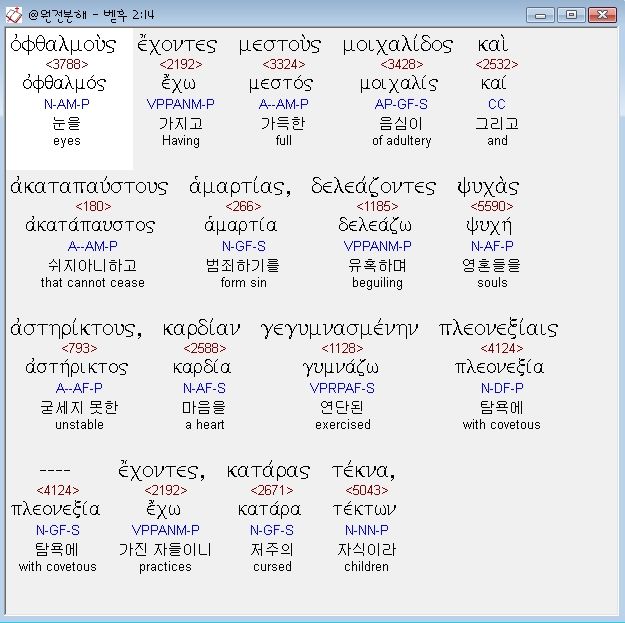Screen dimensions: 625x623
Task: Select the word μοιχαλίδος
Action: (x=398, y=45)
